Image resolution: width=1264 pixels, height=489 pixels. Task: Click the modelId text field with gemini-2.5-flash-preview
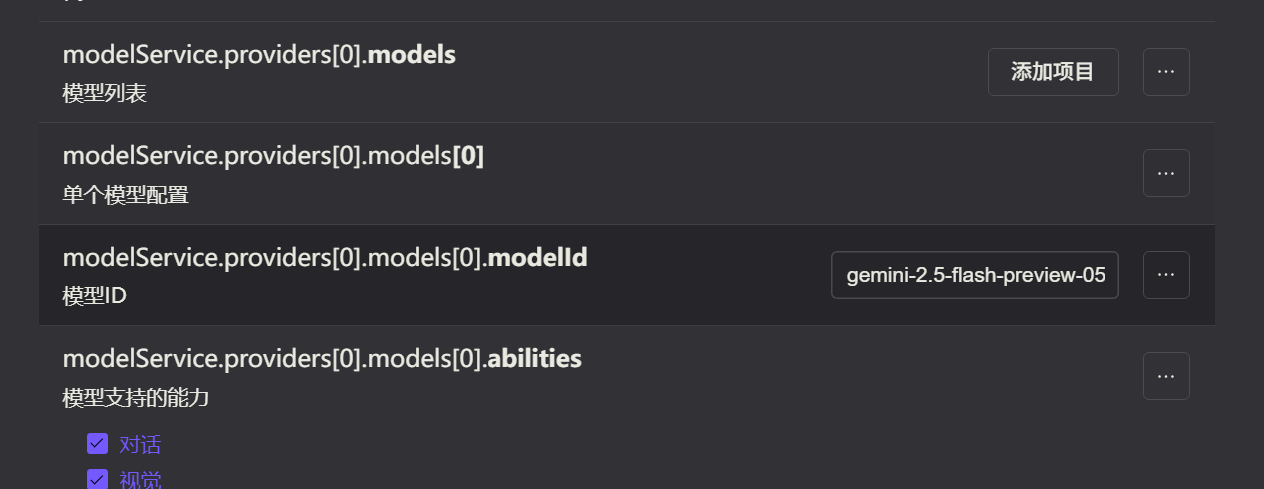click(975, 275)
